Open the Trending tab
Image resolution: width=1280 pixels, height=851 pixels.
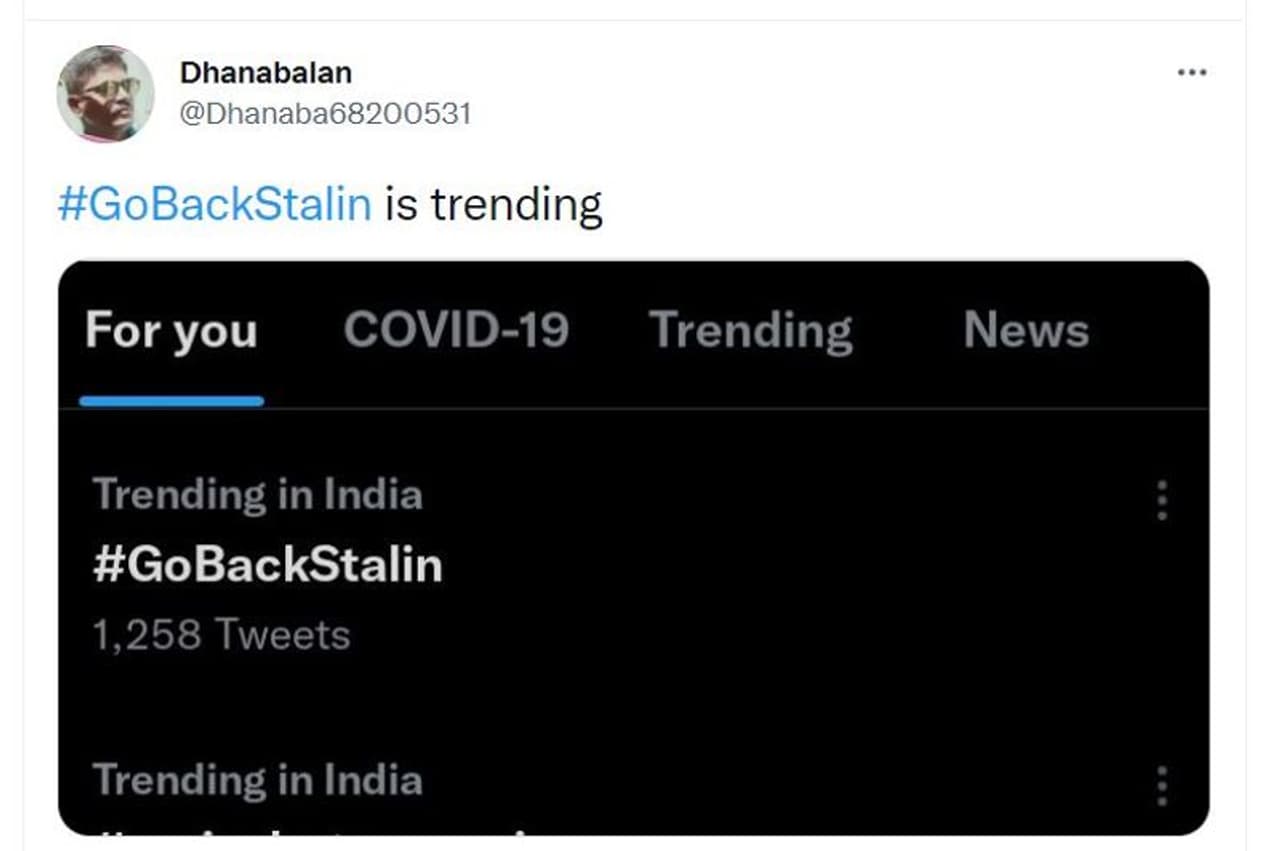pyautogui.click(x=750, y=330)
